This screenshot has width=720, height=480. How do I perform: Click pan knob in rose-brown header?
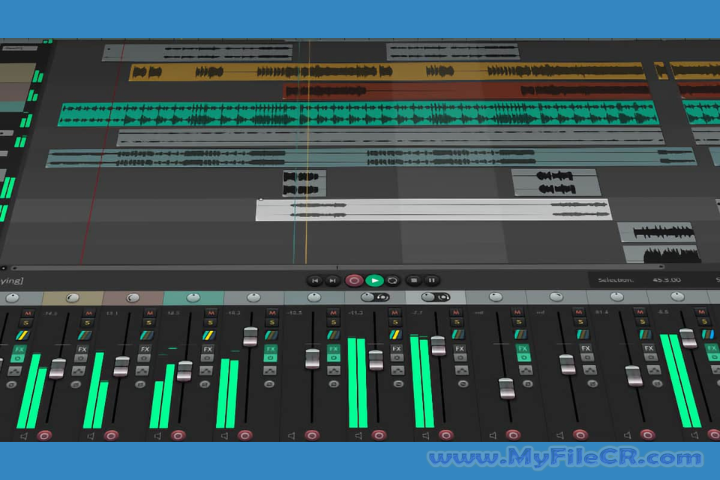133,298
